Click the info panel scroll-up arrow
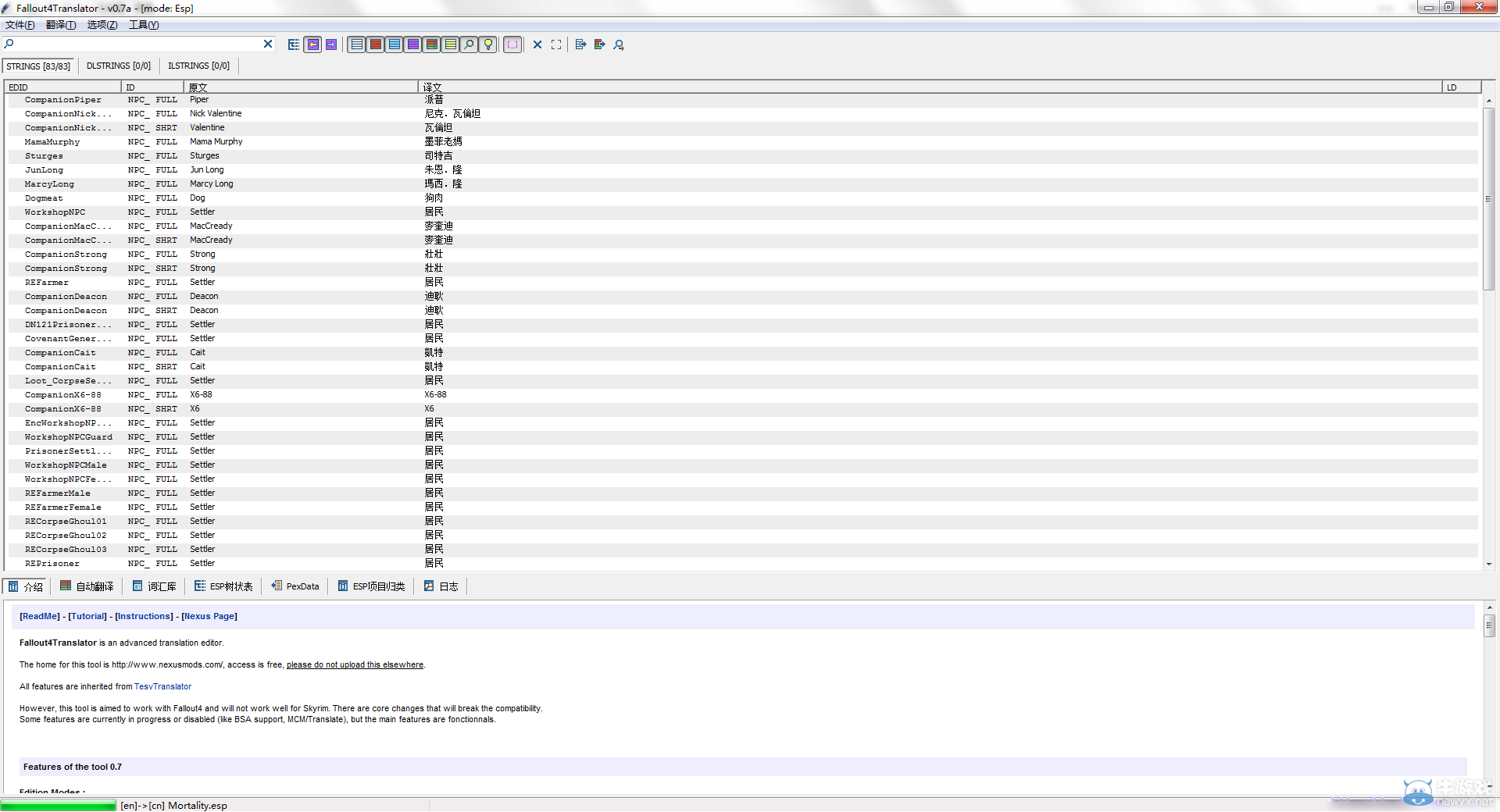The height and width of the screenshot is (812, 1500). (1490, 607)
